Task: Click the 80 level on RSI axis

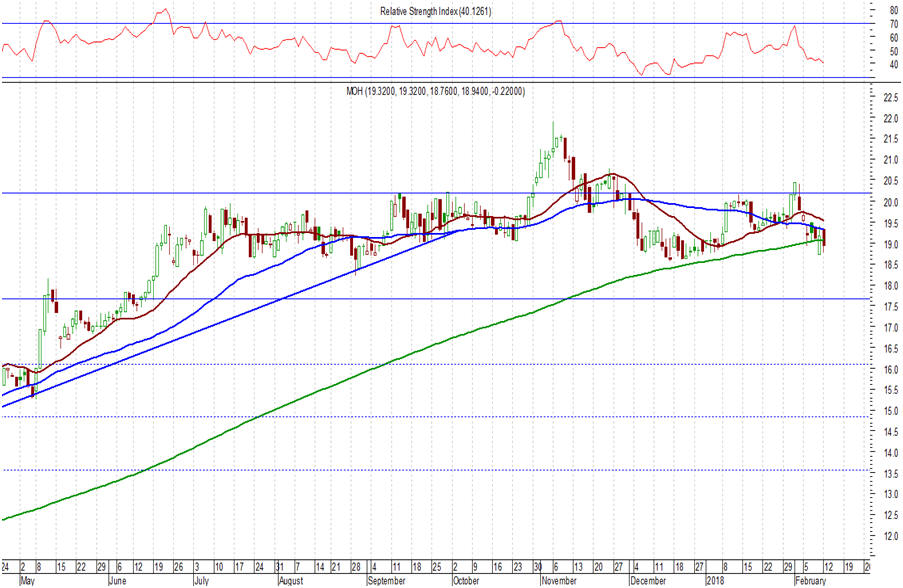Action: [x=879, y=10]
